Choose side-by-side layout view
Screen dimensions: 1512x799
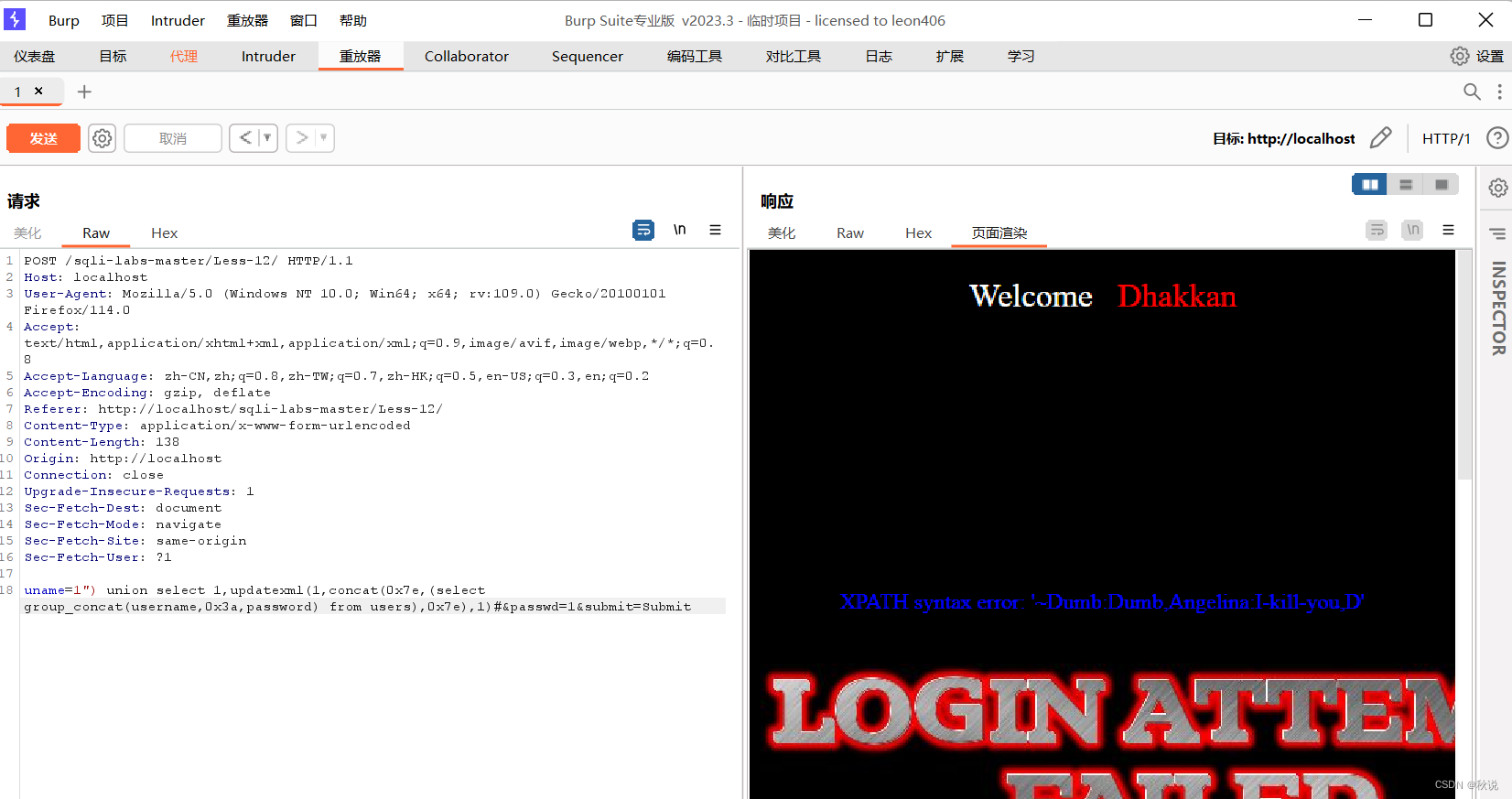click(x=1370, y=184)
